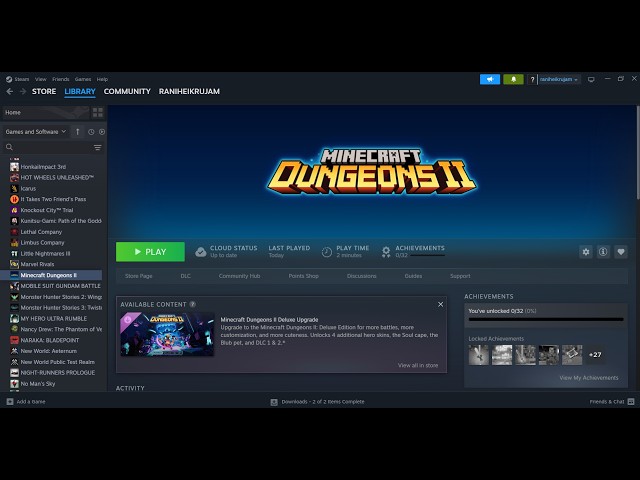Open the blue announcements megaphone button
The width and height of the screenshot is (640, 480).
pos(490,79)
